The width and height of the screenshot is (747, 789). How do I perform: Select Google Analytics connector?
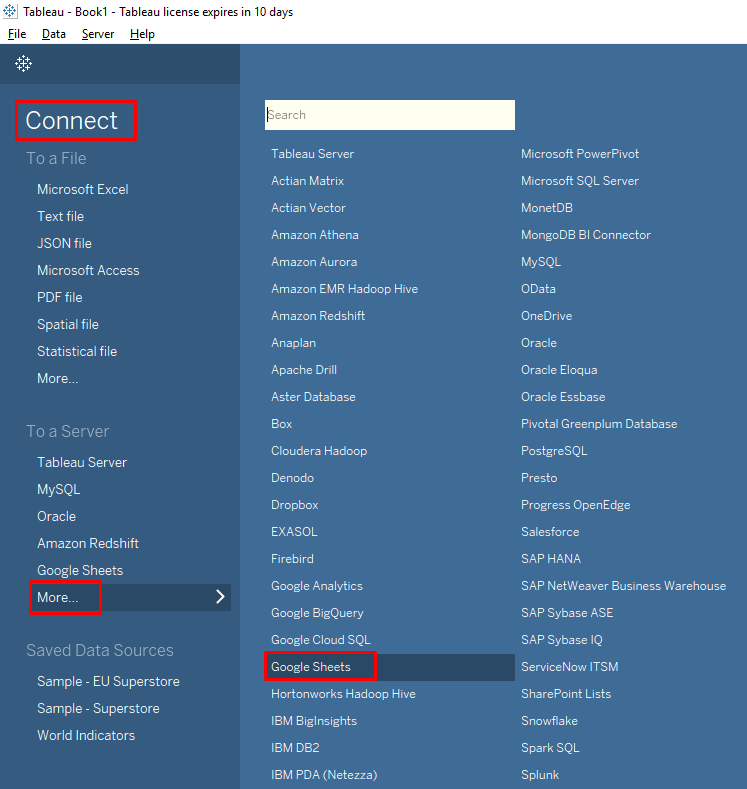(317, 586)
